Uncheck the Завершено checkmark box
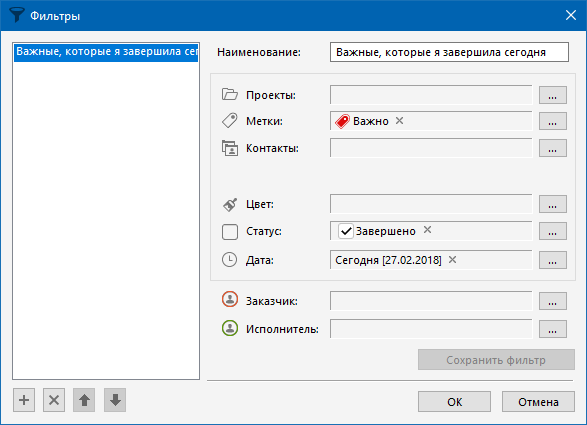Image resolution: width=587 pixels, height=425 pixels. [x=346, y=231]
